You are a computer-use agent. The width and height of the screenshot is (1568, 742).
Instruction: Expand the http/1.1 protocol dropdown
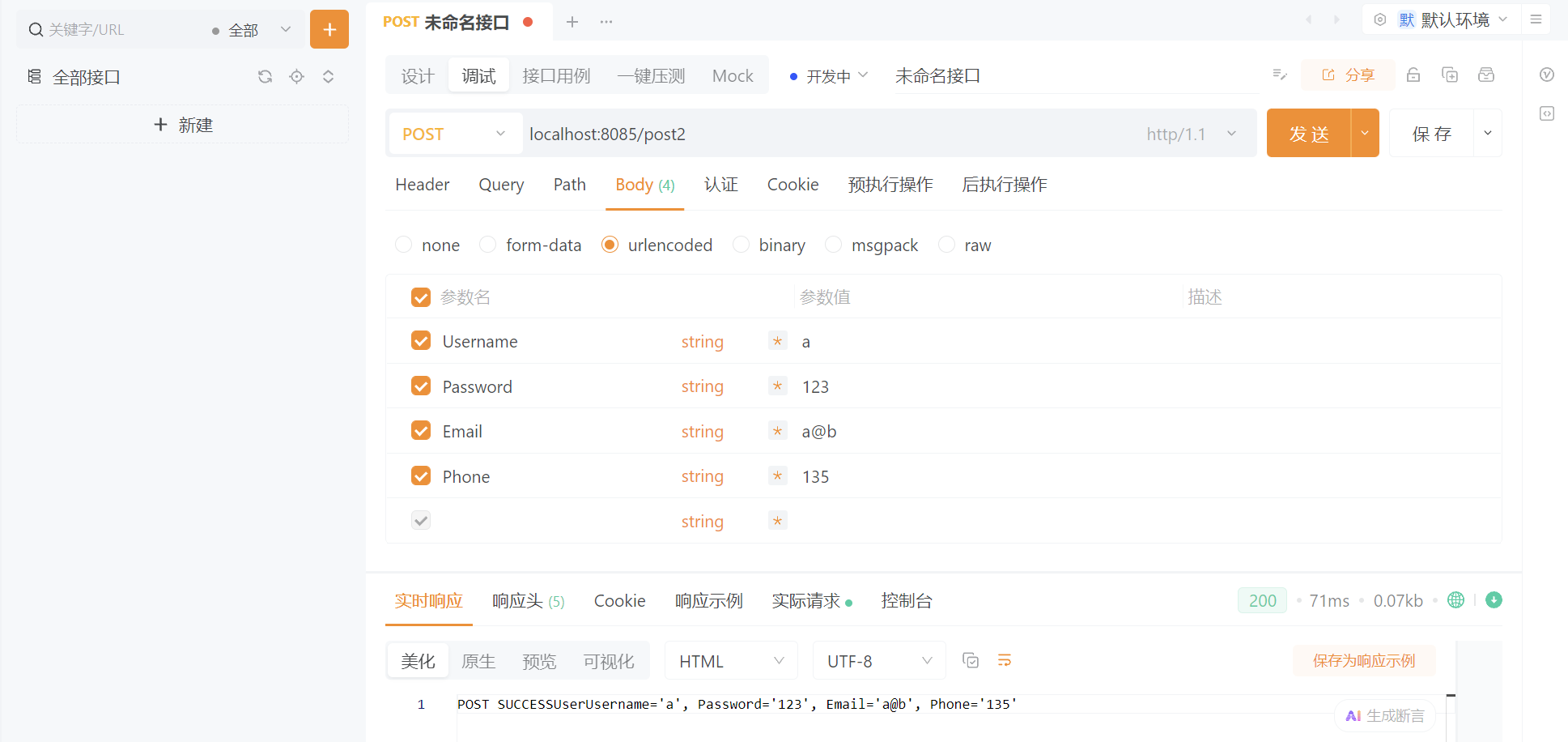coord(1192,134)
